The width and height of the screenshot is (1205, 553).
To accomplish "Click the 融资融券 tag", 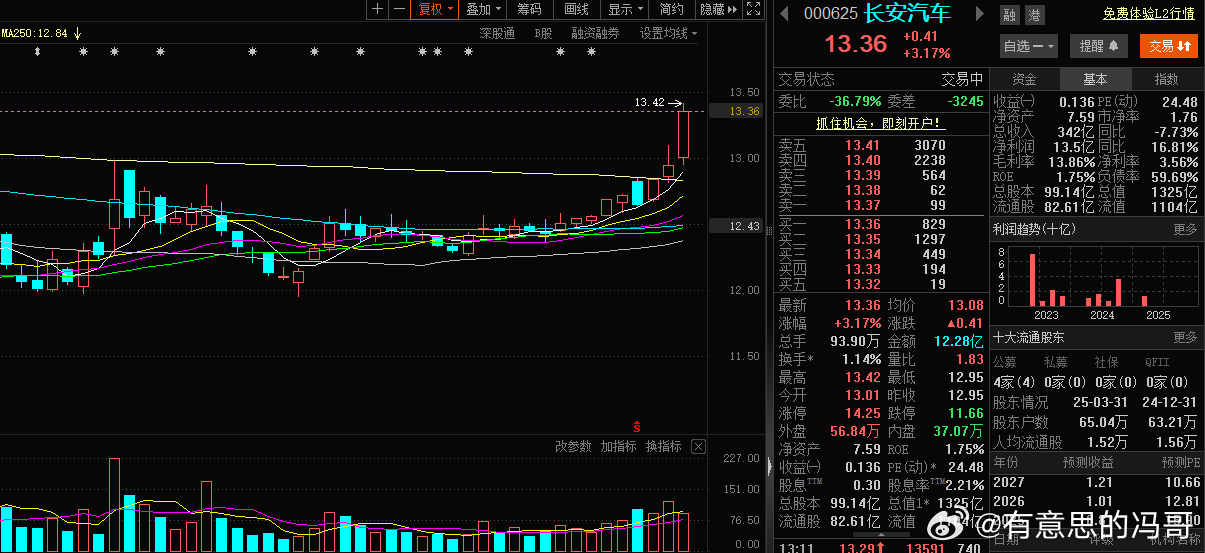I will [x=595, y=33].
